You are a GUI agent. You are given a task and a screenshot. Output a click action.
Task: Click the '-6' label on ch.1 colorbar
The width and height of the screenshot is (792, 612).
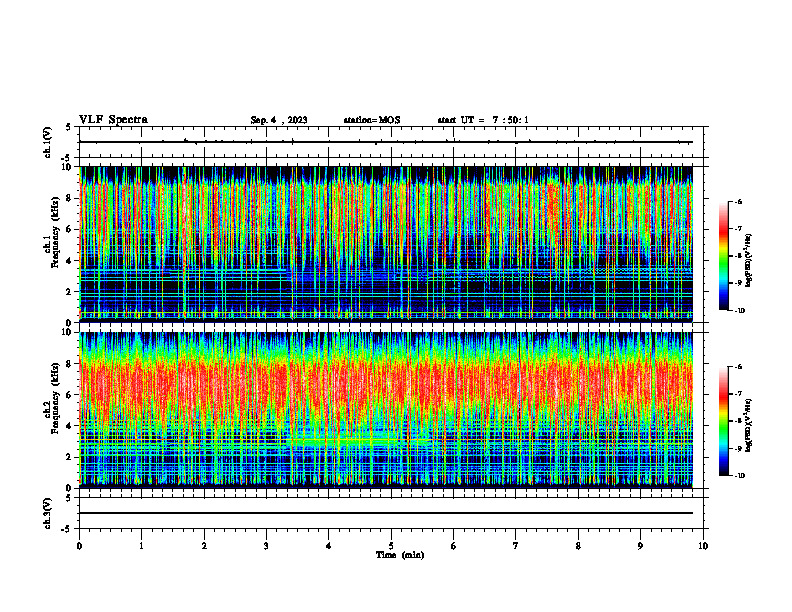click(738, 201)
